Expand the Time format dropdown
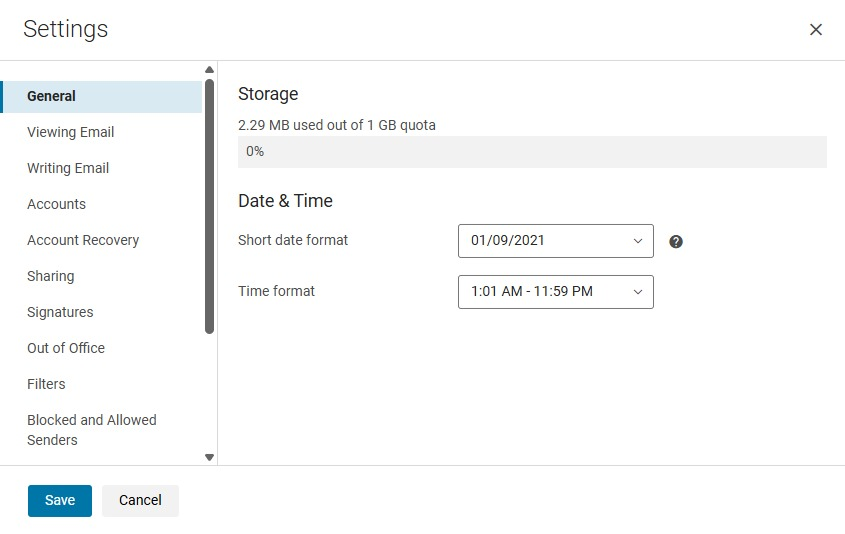This screenshot has height=534, width=845. tap(555, 292)
